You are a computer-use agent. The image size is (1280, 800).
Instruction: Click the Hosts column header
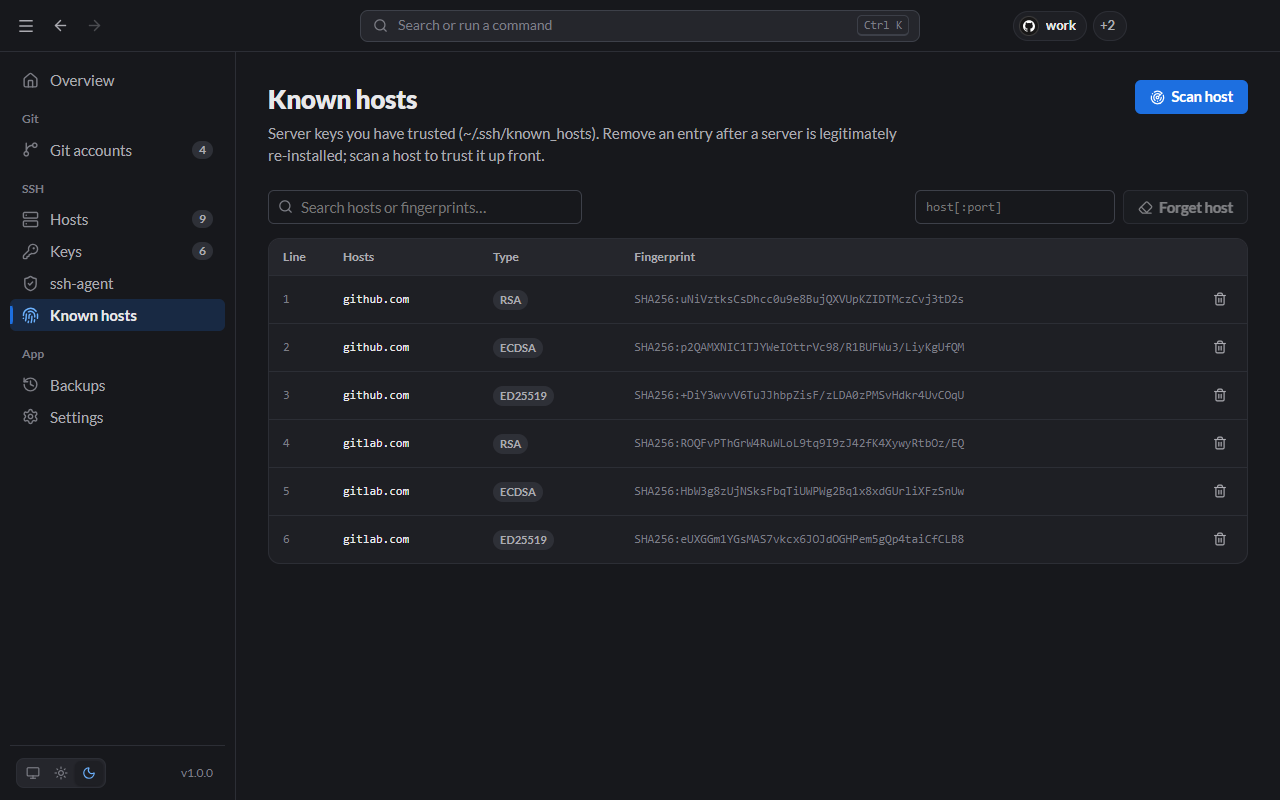358,257
